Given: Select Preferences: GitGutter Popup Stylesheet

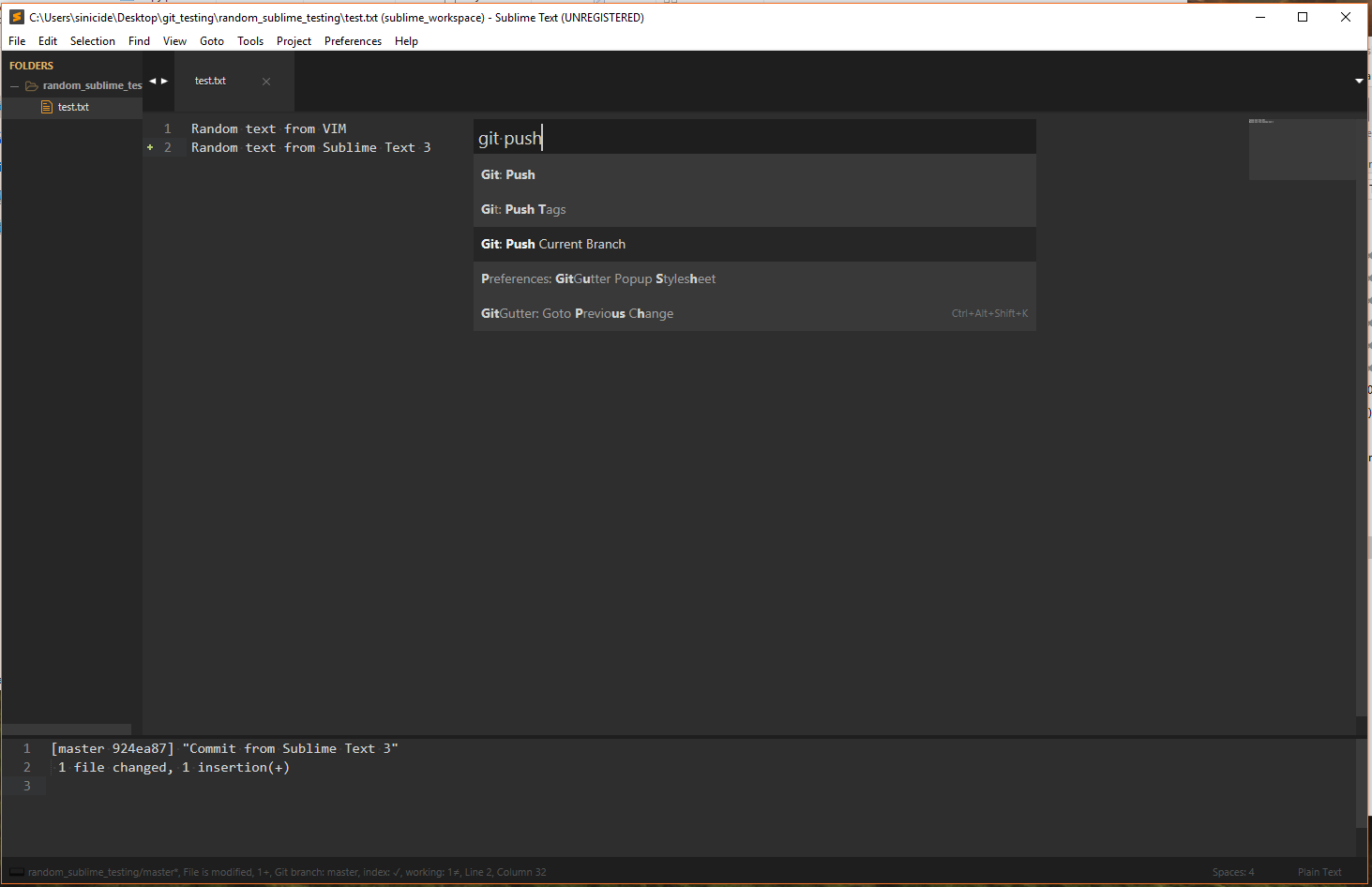Looking at the screenshot, I should [x=755, y=278].
